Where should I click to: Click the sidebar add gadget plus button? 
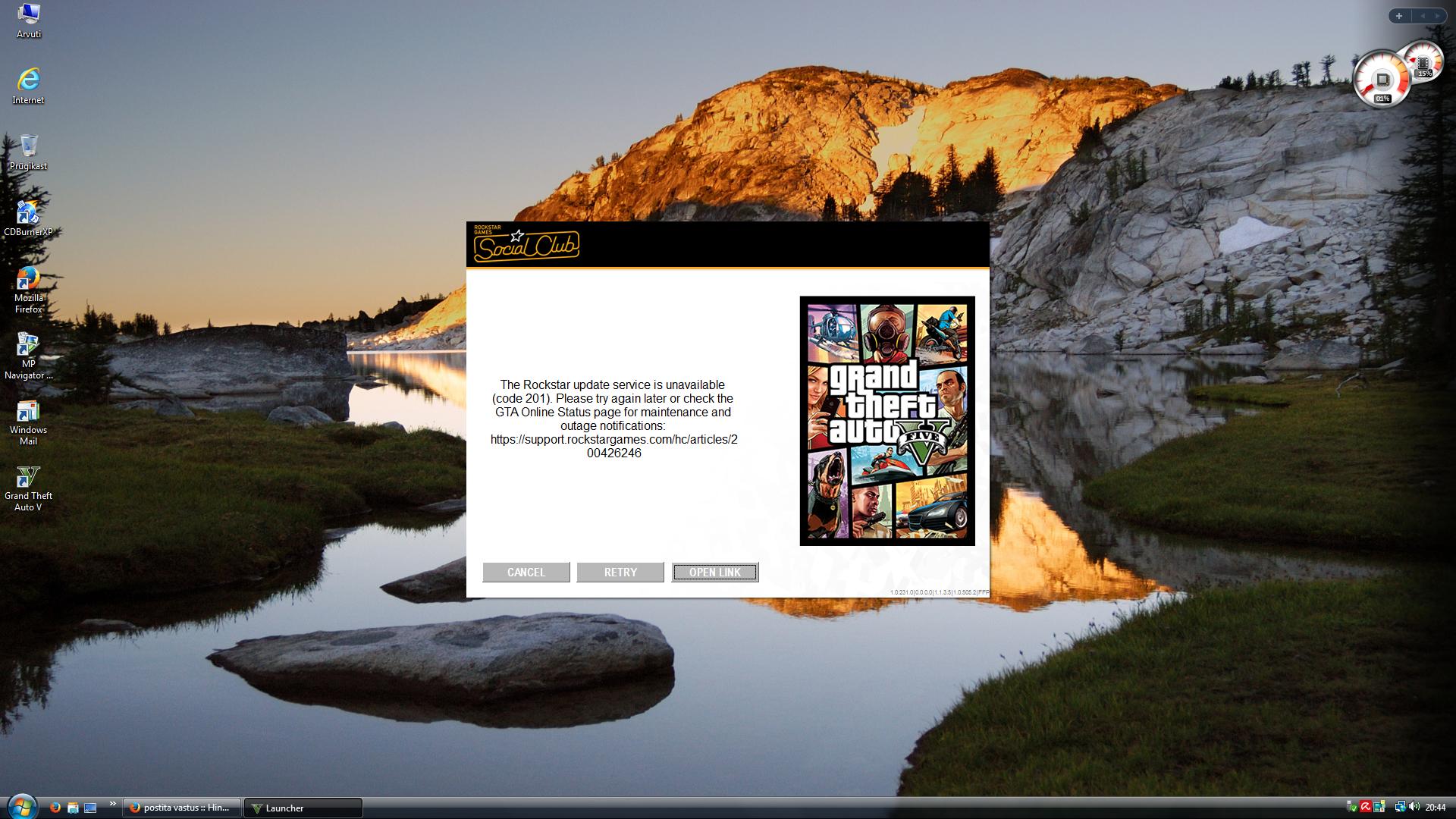pos(1399,16)
